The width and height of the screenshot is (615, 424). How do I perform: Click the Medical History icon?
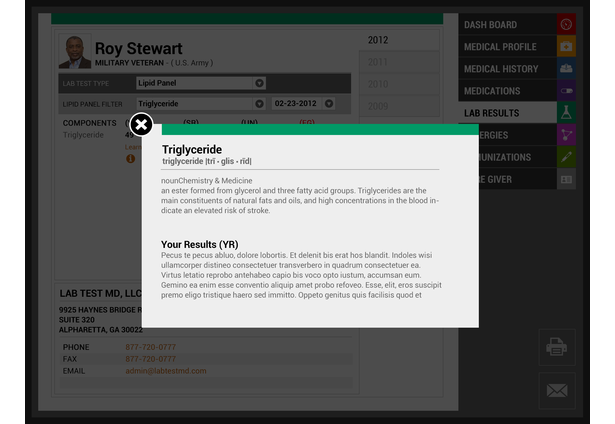click(566, 69)
